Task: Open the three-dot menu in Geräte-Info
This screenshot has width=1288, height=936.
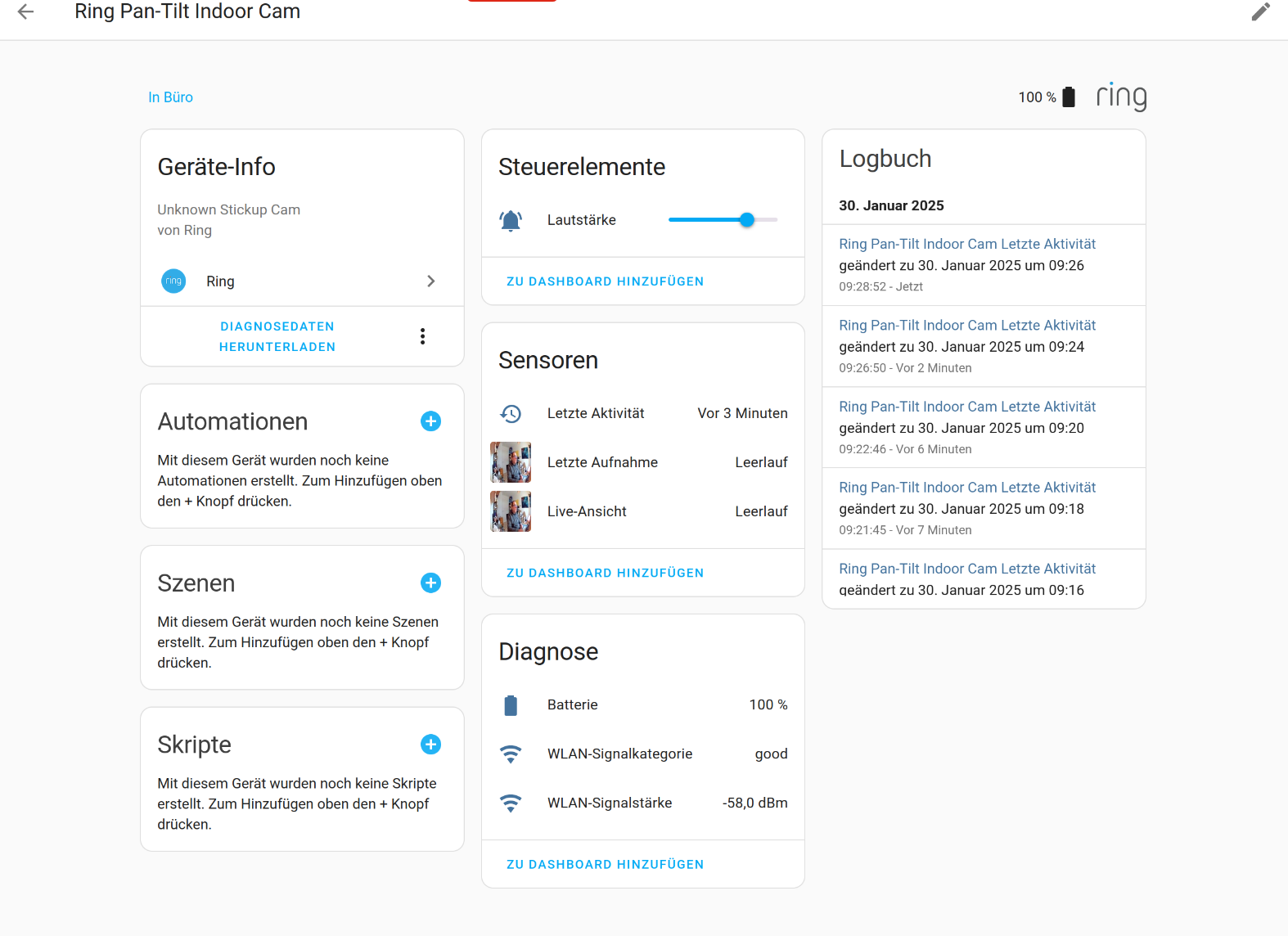Action: coord(422,336)
